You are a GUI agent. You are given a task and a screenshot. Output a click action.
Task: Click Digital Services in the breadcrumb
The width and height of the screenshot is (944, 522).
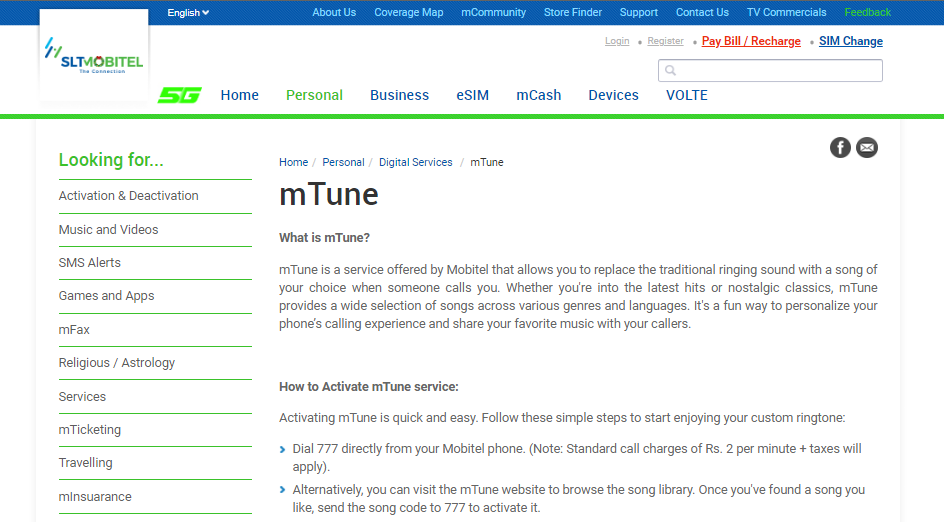pos(415,162)
